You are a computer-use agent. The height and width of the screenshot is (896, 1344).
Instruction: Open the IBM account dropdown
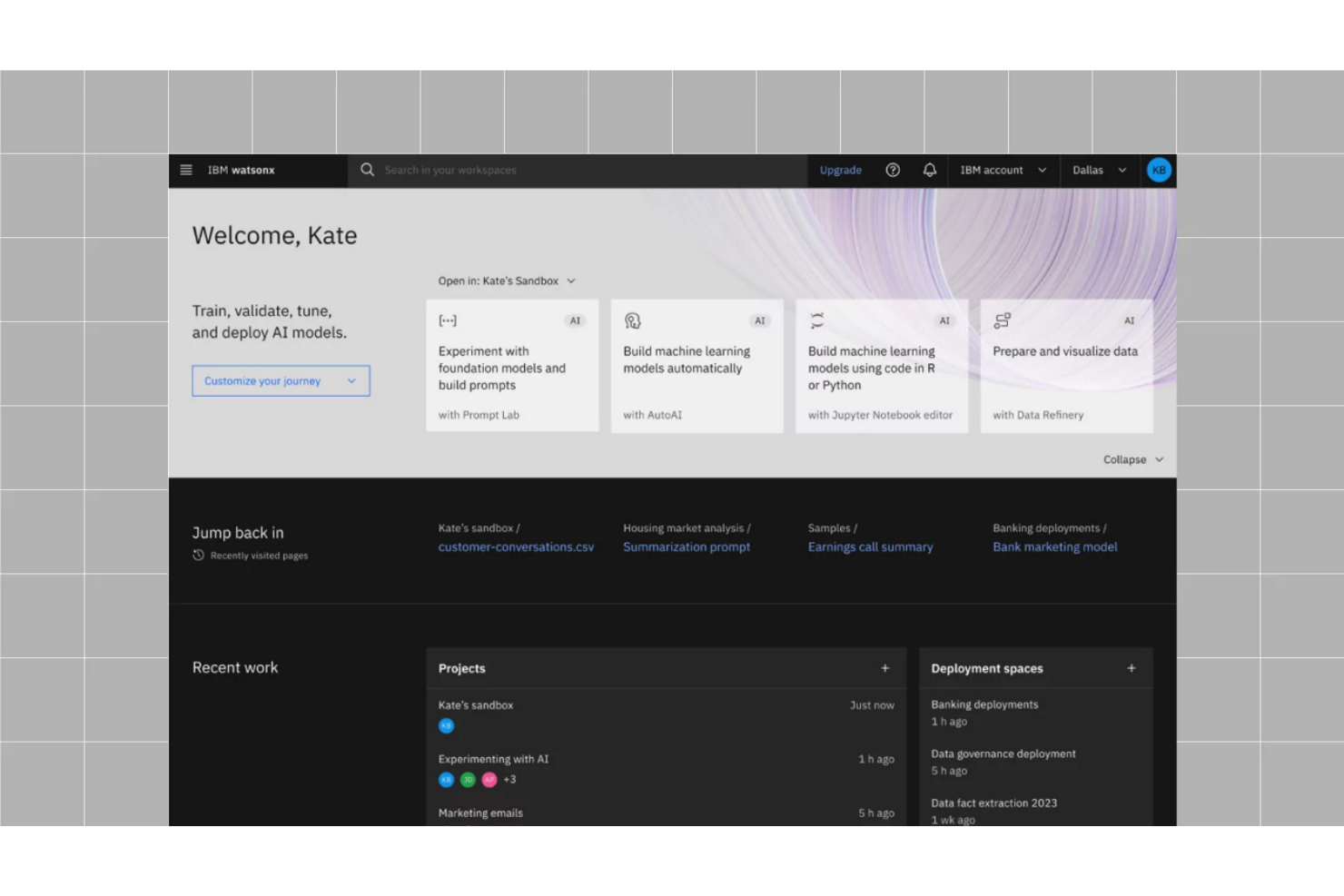tap(1003, 170)
